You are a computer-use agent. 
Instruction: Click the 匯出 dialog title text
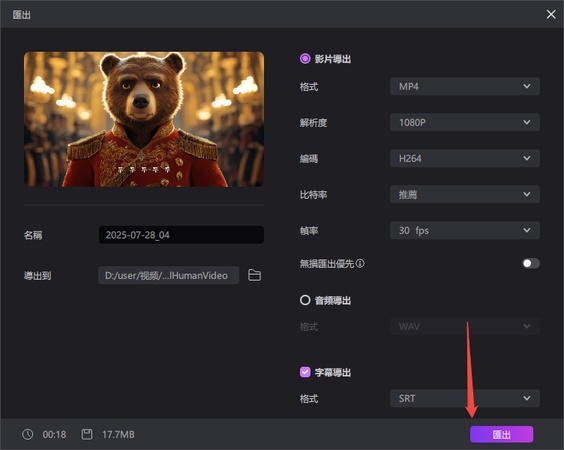(x=22, y=15)
